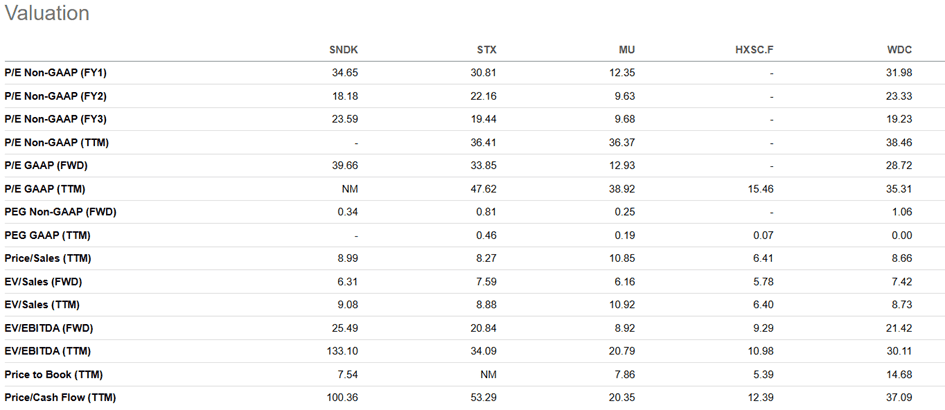Select the P/E Non-GAAP (FY1) row label
This screenshot has width=945, height=410.
point(56,73)
